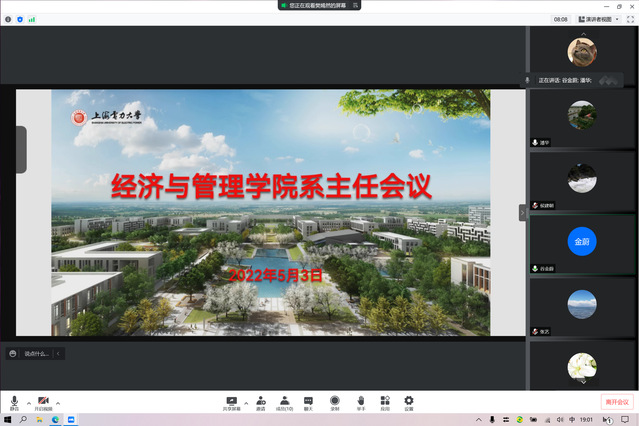Collapse the participant video side panel

(x=522, y=212)
